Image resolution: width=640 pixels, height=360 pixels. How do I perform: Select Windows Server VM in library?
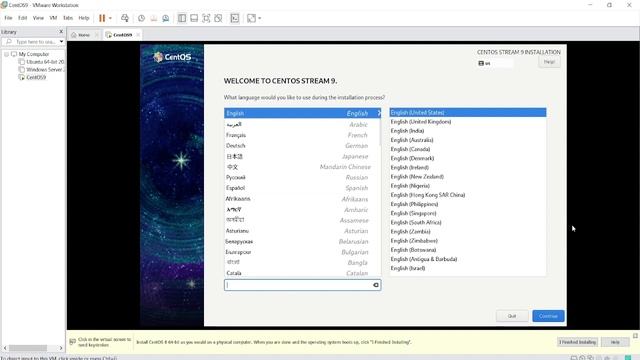click(45, 70)
